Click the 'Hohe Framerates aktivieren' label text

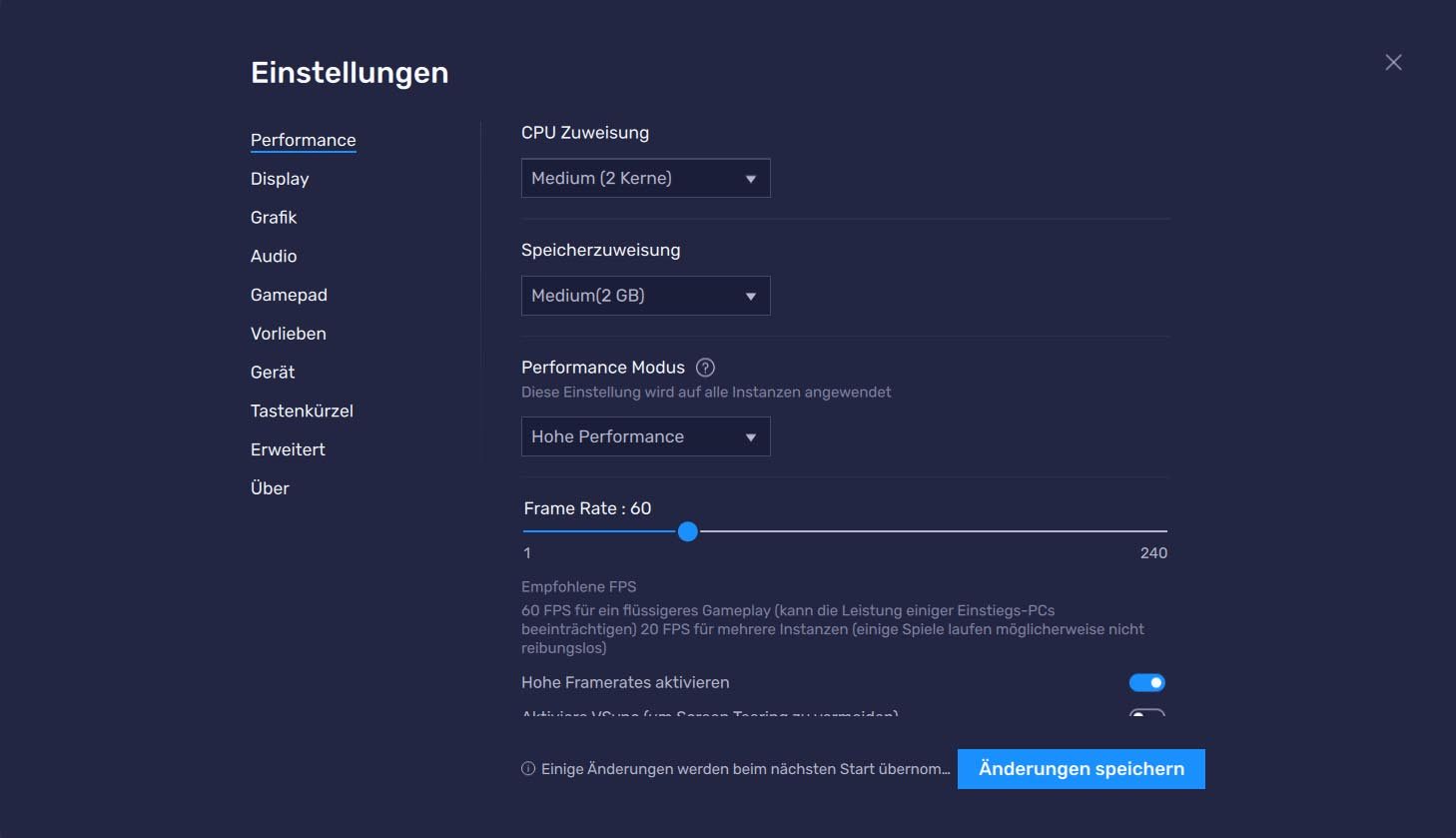[x=625, y=683]
